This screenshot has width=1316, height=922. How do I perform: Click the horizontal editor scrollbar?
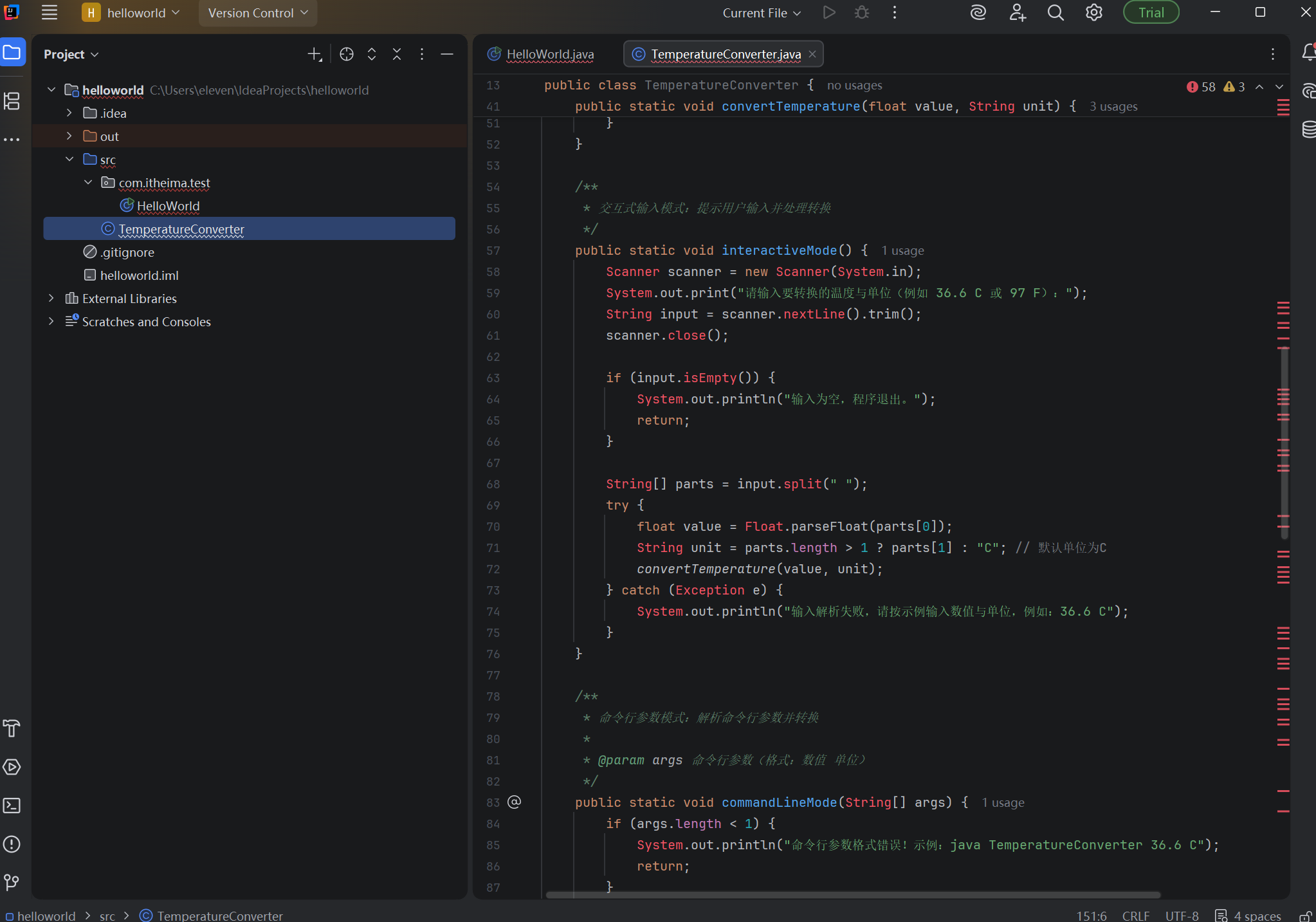[852, 894]
